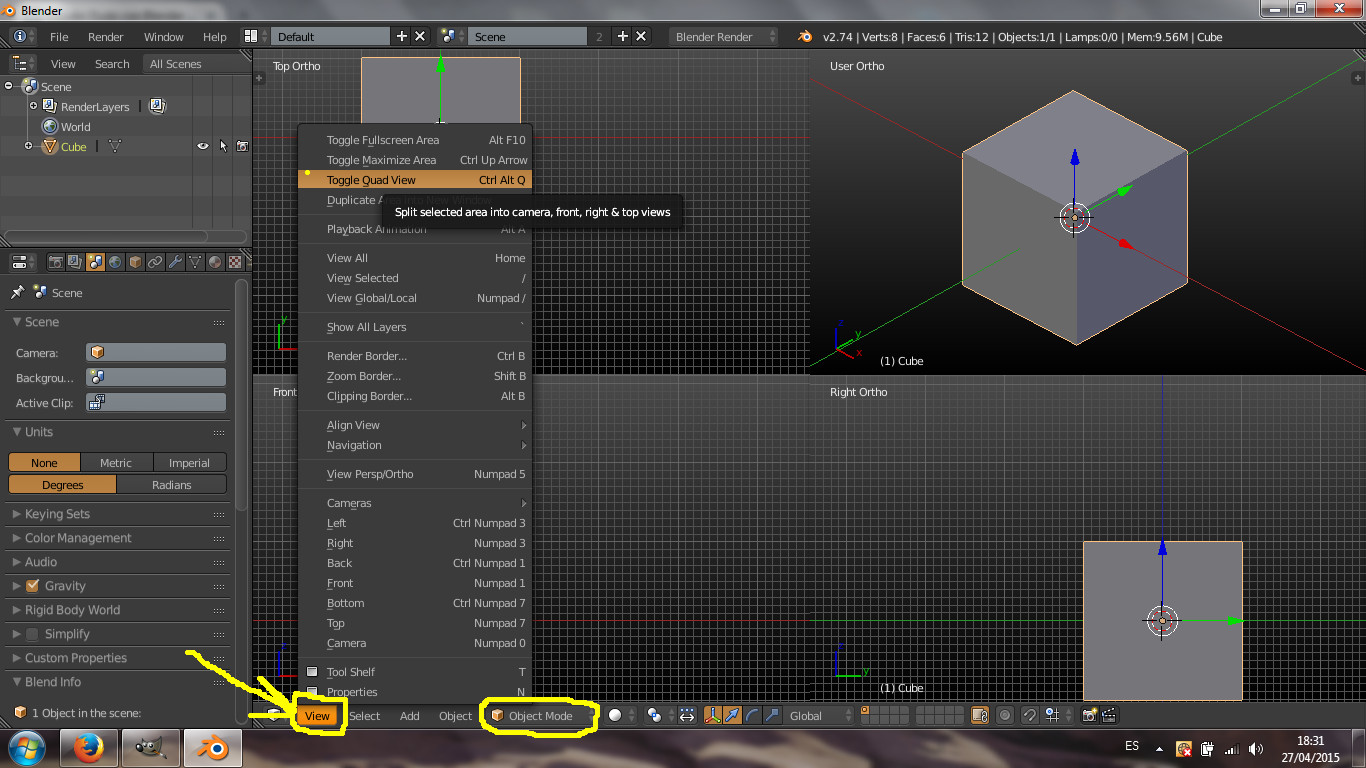This screenshot has width=1366, height=768.
Task: Open the Scene properties tab icon
Action: click(96, 262)
